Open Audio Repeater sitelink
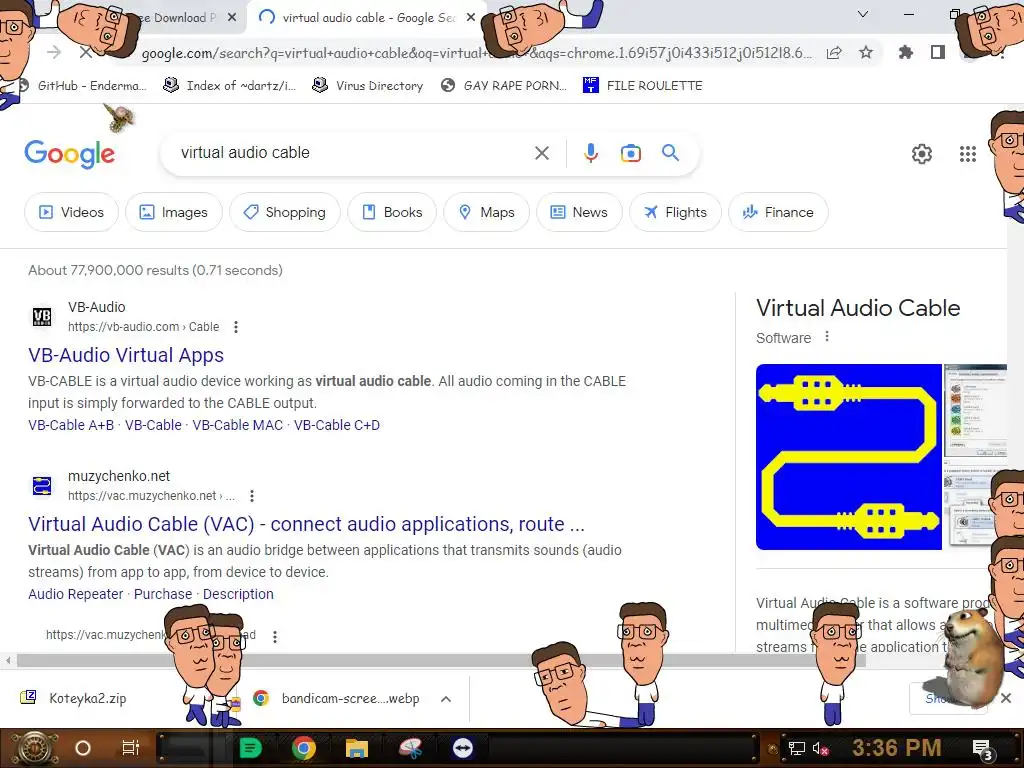 coord(76,594)
